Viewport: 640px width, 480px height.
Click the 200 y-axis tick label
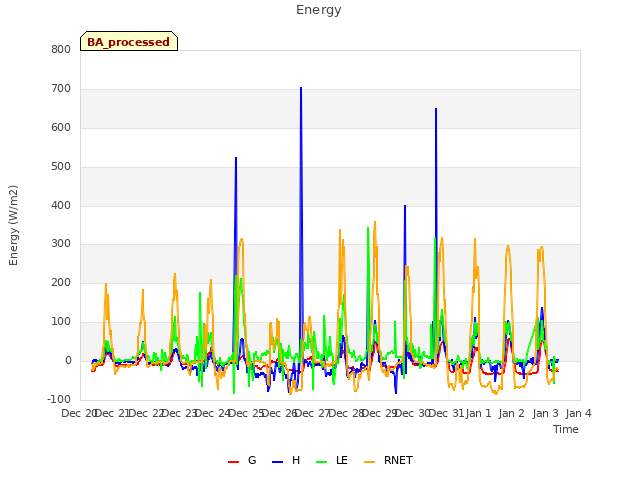61,282
